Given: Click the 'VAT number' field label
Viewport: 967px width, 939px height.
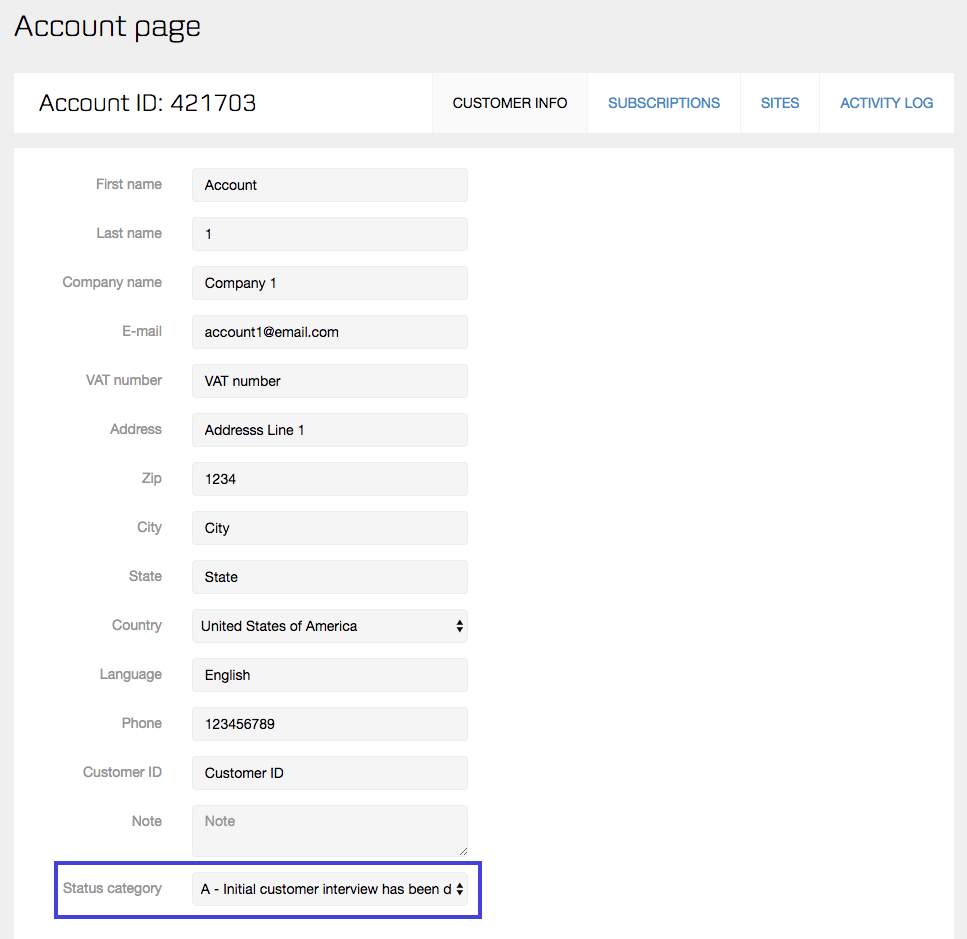Looking at the screenshot, I should click(124, 380).
